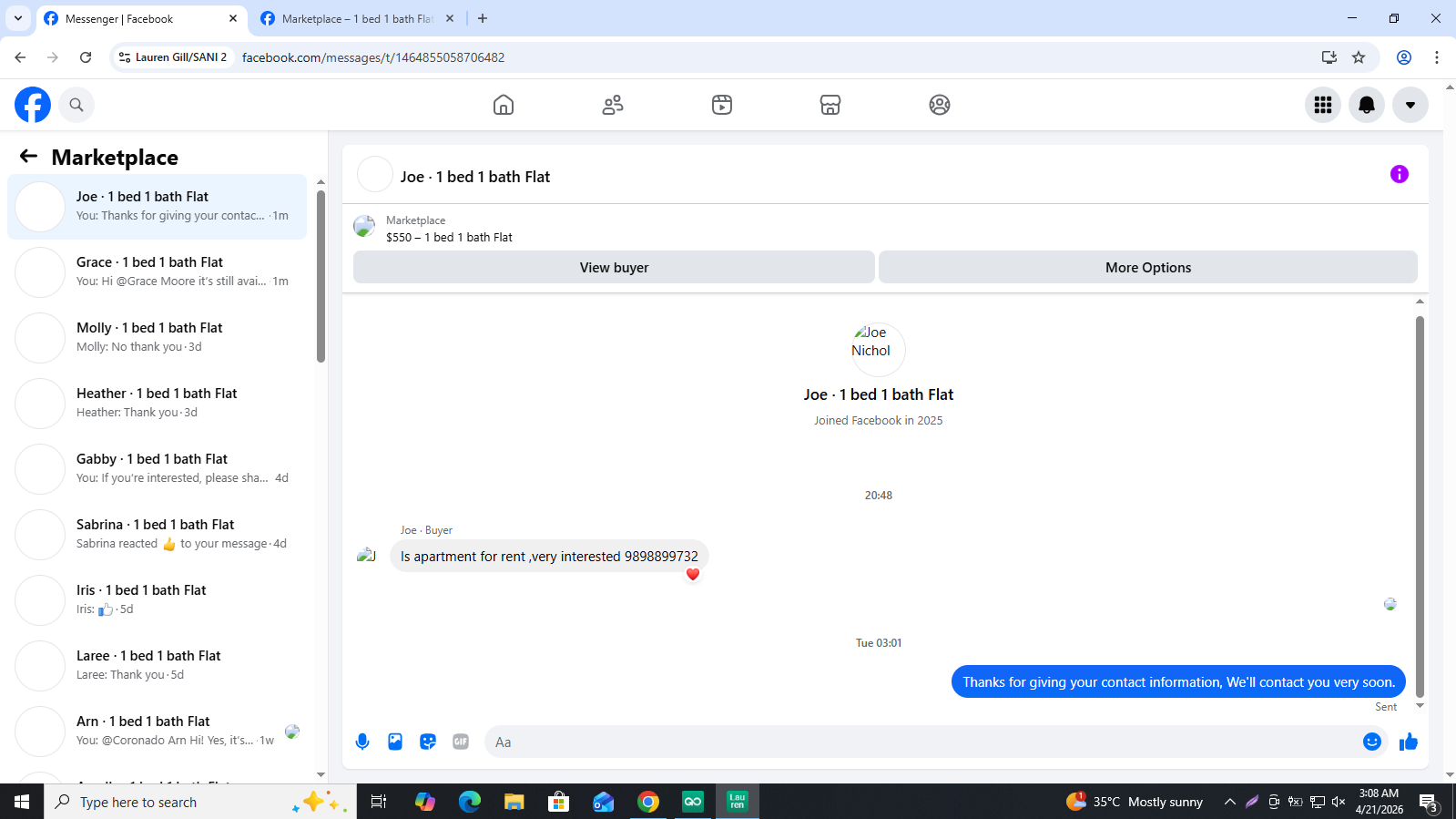Go to Home feed icon
This screenshot has width=1456, height=819.
pyautogui.click(x=504, y=105)
